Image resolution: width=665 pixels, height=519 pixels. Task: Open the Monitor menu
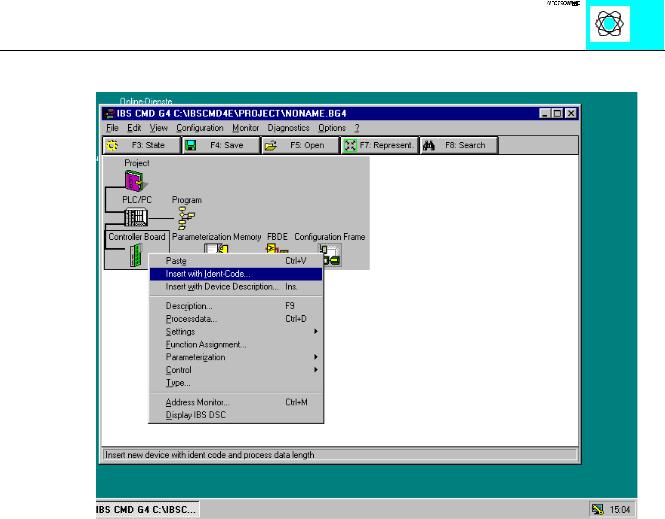point(245,128)
